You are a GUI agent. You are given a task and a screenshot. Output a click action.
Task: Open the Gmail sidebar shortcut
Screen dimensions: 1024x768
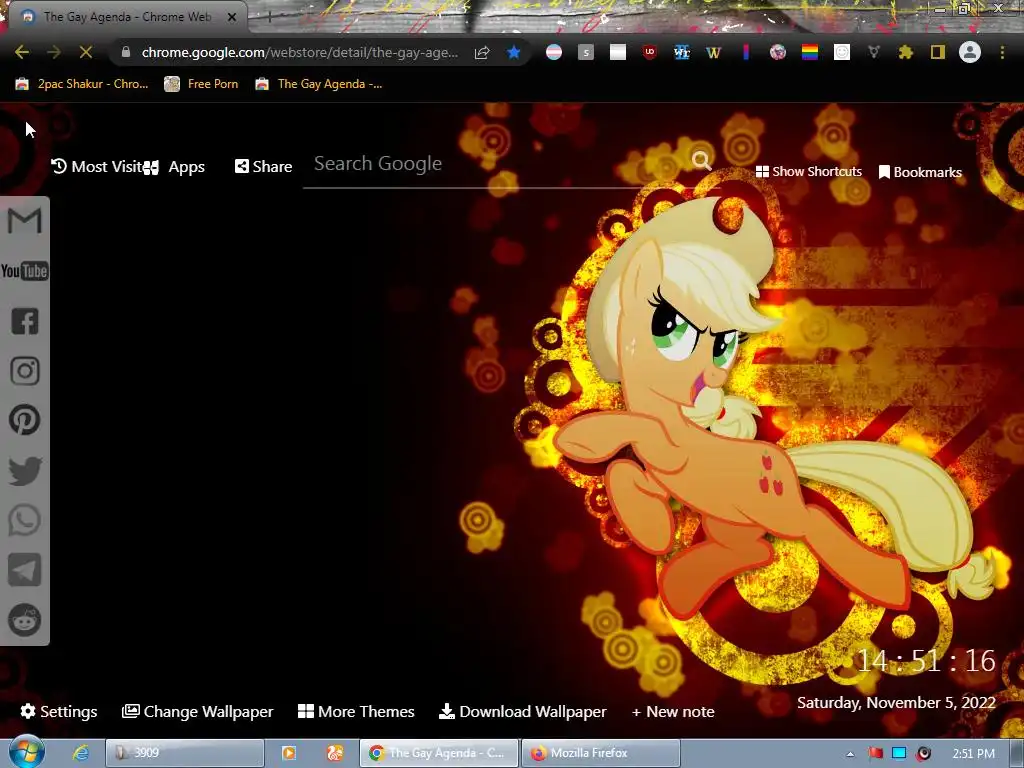coord(25,221)
